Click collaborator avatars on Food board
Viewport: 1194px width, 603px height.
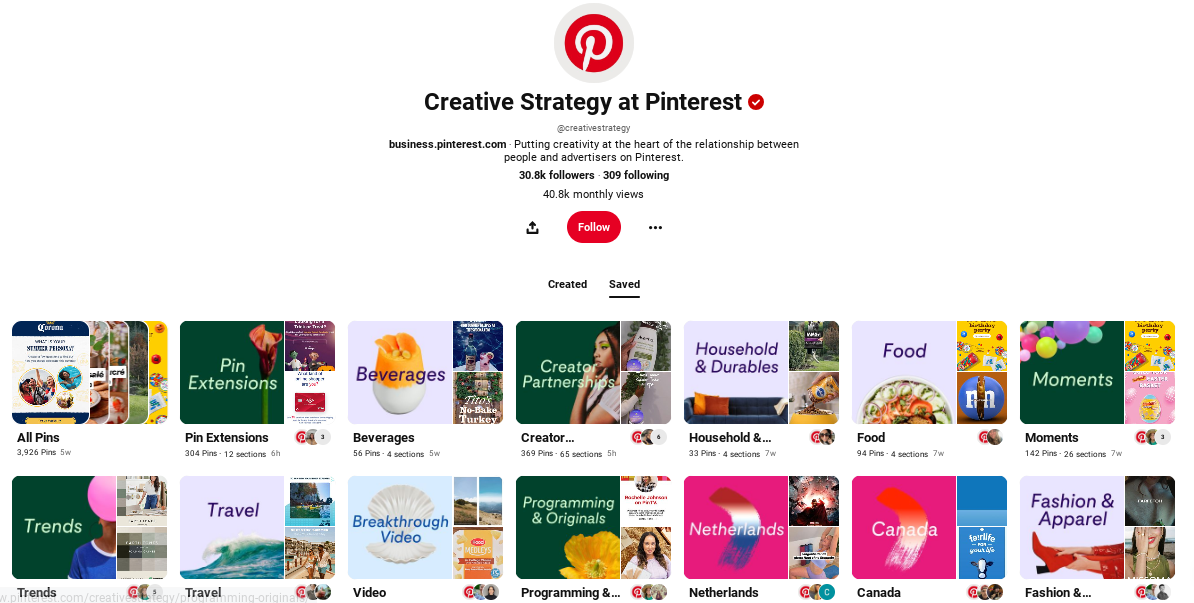tap(991, 437)
